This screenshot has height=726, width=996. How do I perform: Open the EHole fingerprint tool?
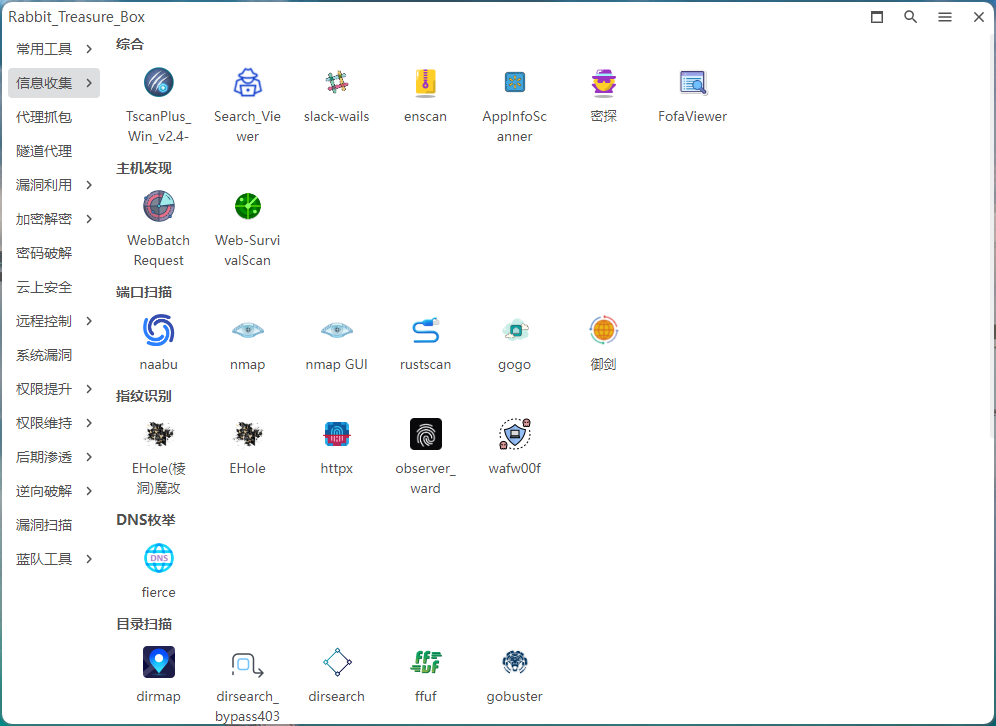tap(248, 434)
